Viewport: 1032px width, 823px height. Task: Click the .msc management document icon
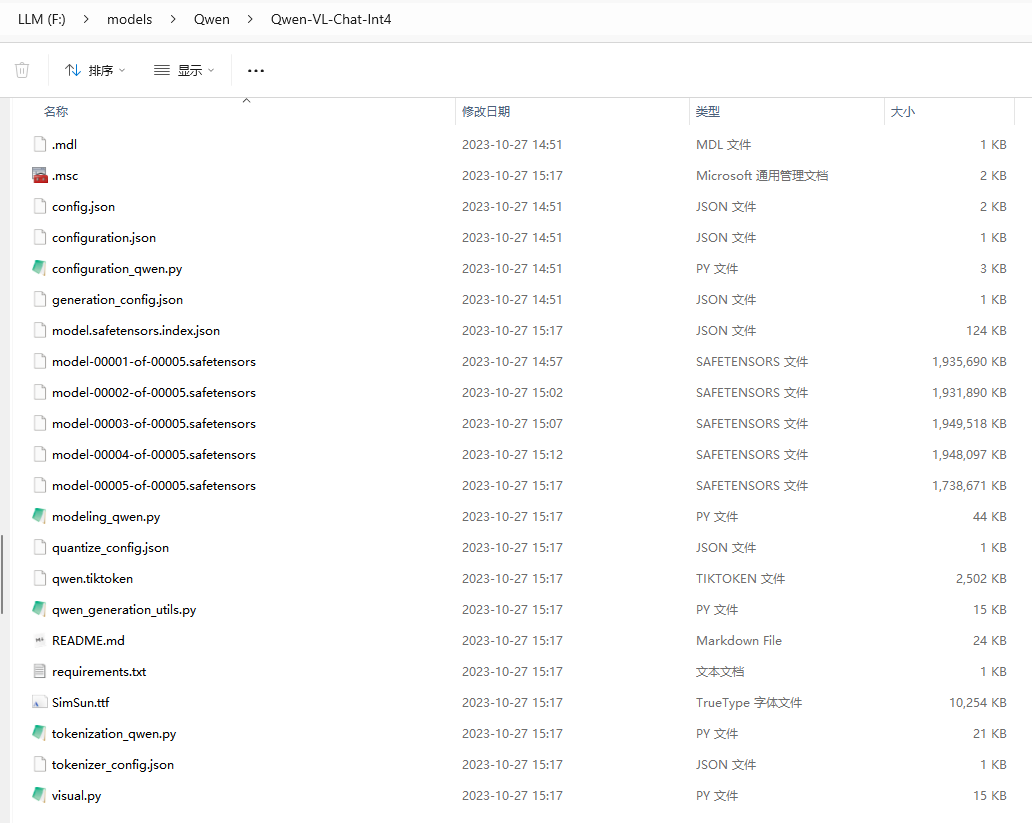click(41, 175)
